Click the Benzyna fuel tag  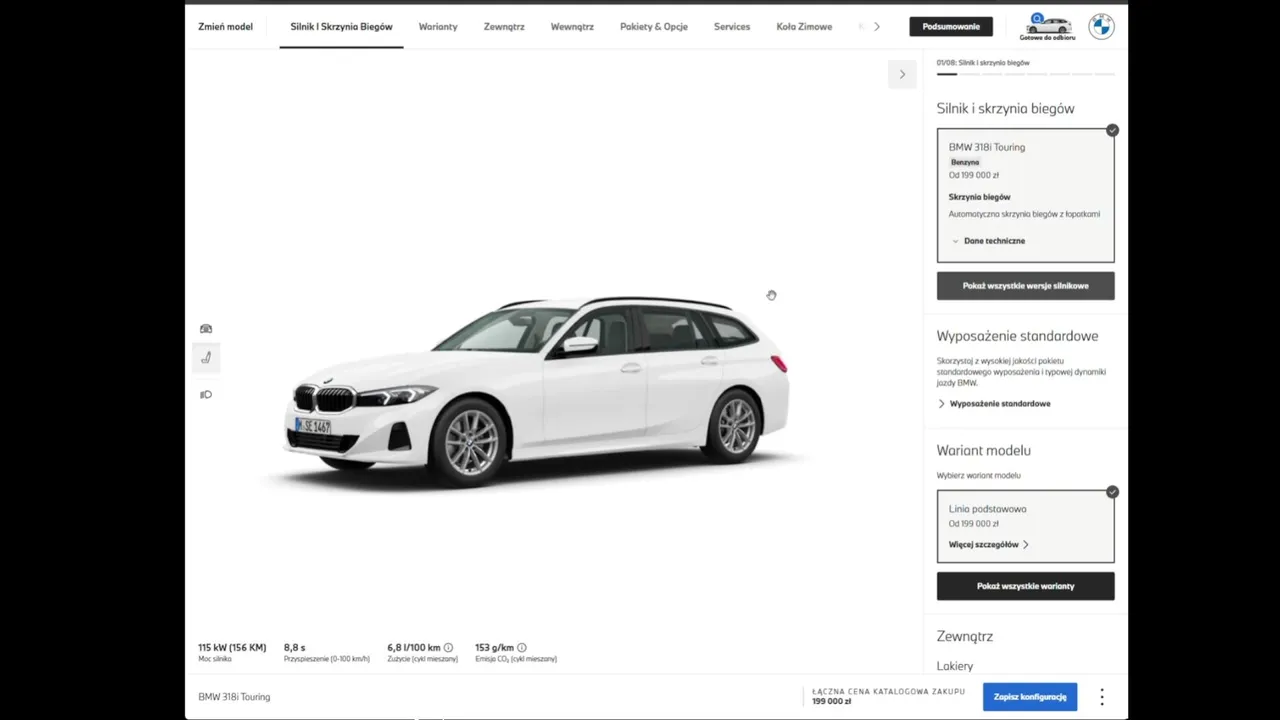(x=965, y=162)
